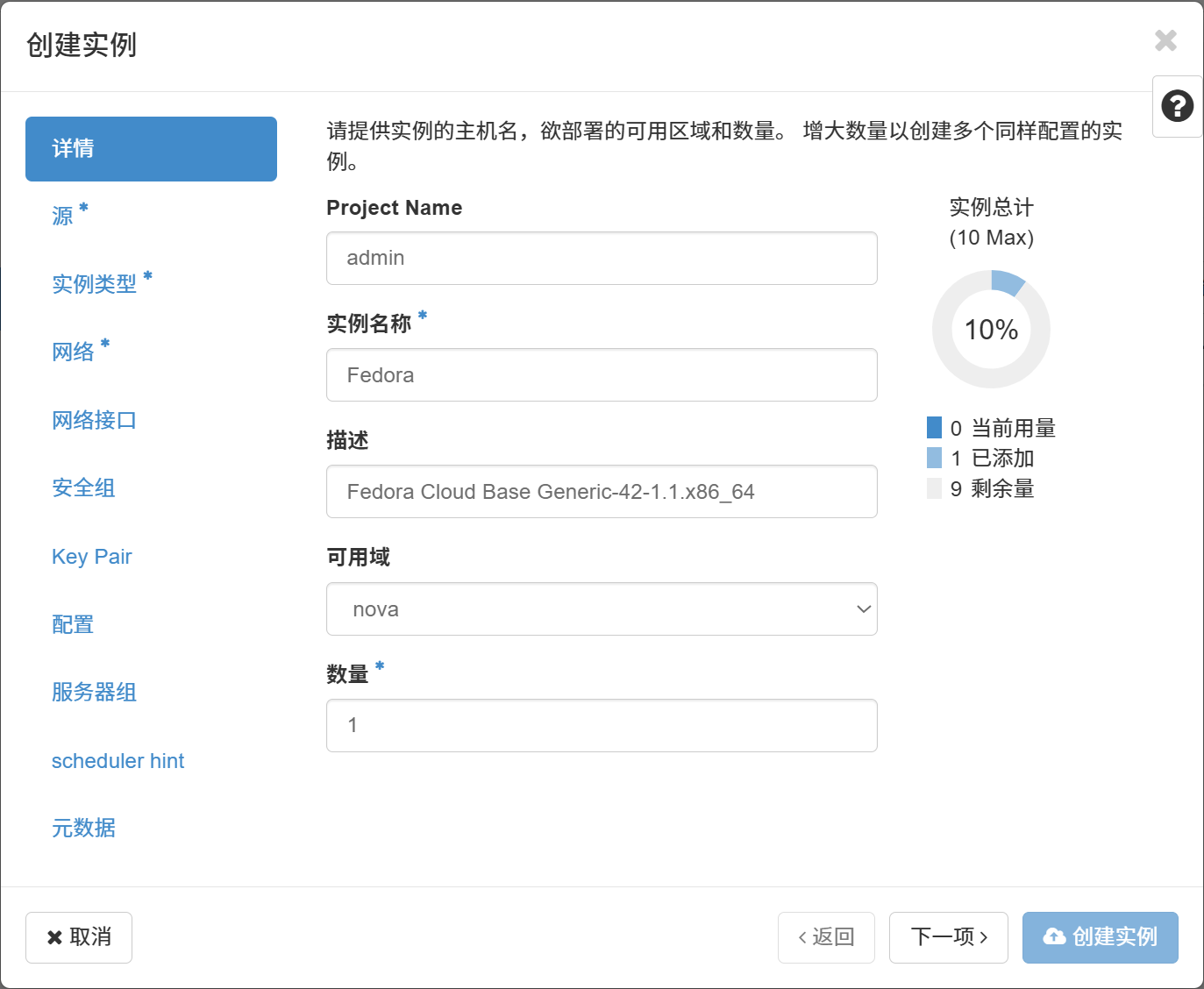
Task: Click the gray 剩余量 legend swatch
Action: click(x=934, y=488)
